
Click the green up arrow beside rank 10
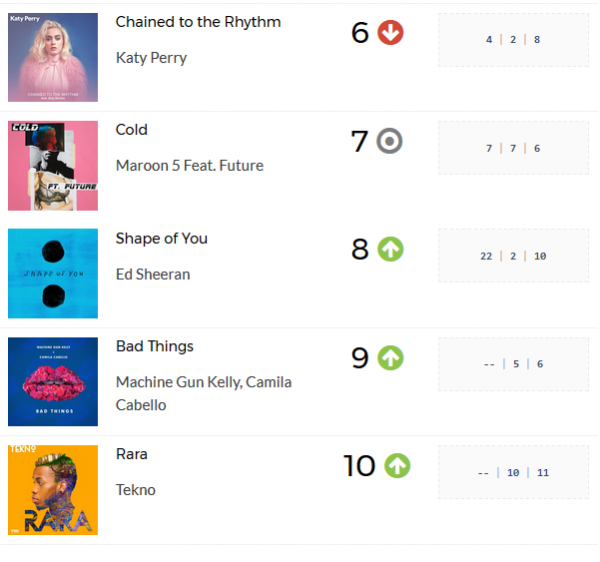(397, 466)
